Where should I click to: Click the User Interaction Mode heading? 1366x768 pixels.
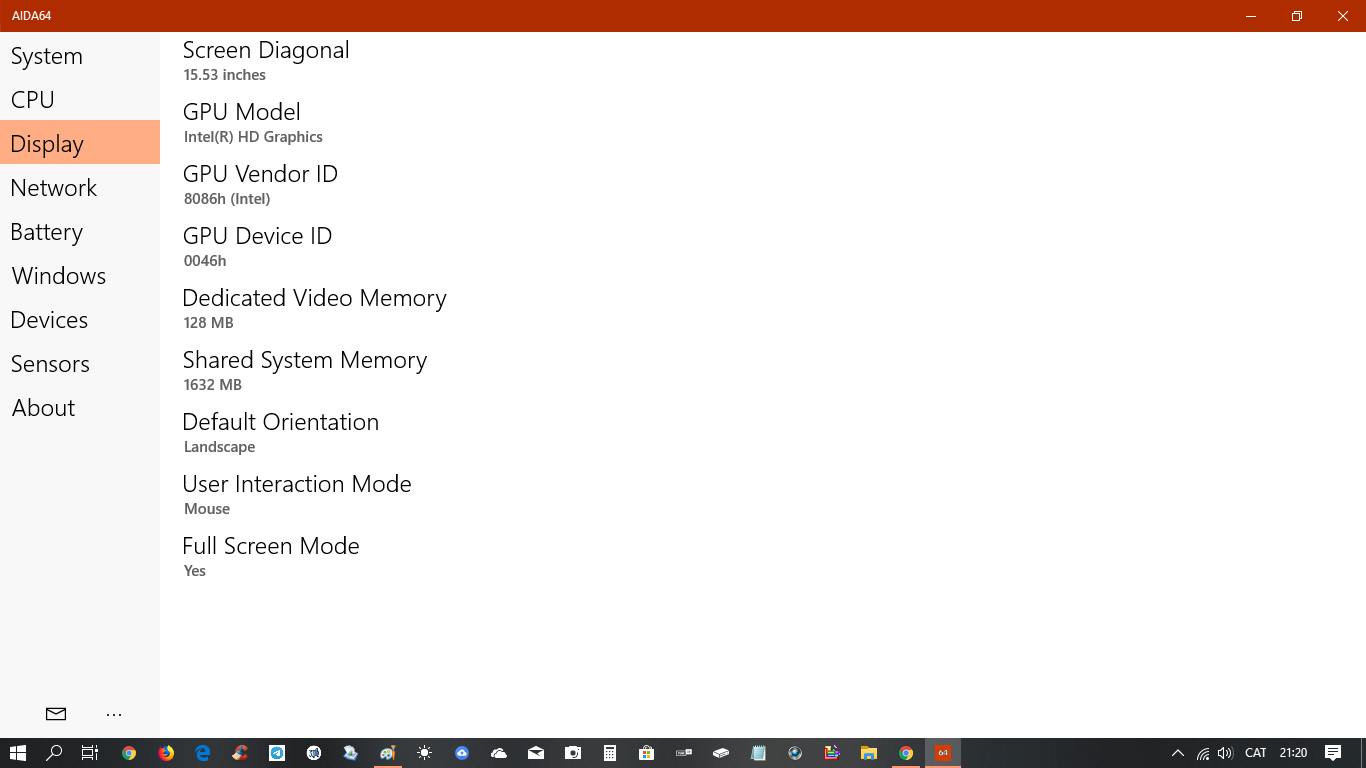(297, 484)
